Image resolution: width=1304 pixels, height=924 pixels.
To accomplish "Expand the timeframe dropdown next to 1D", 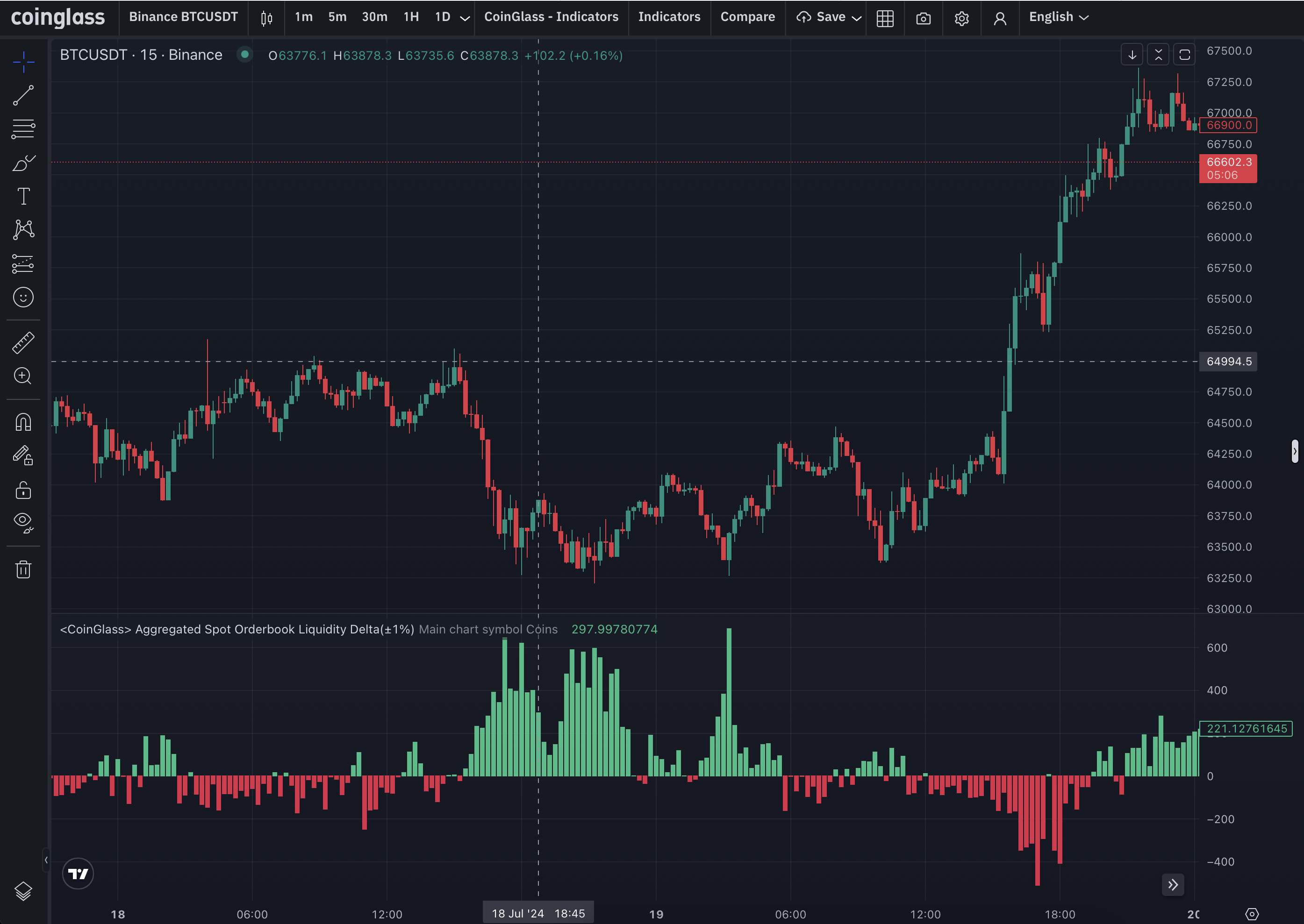I will click(x=465, y=18).
